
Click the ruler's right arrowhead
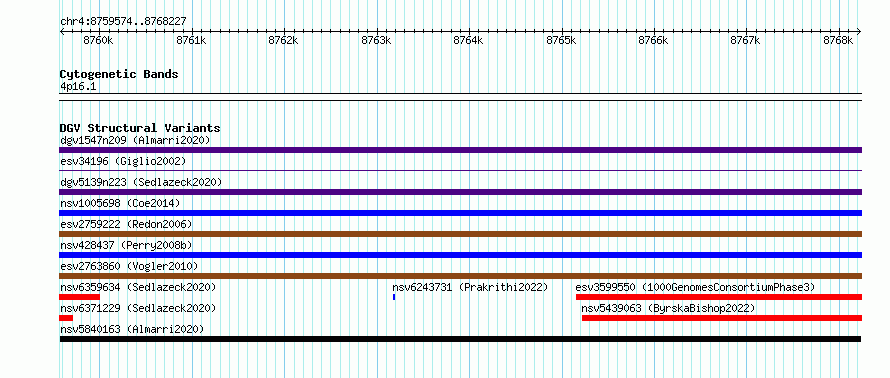(859, 32)
